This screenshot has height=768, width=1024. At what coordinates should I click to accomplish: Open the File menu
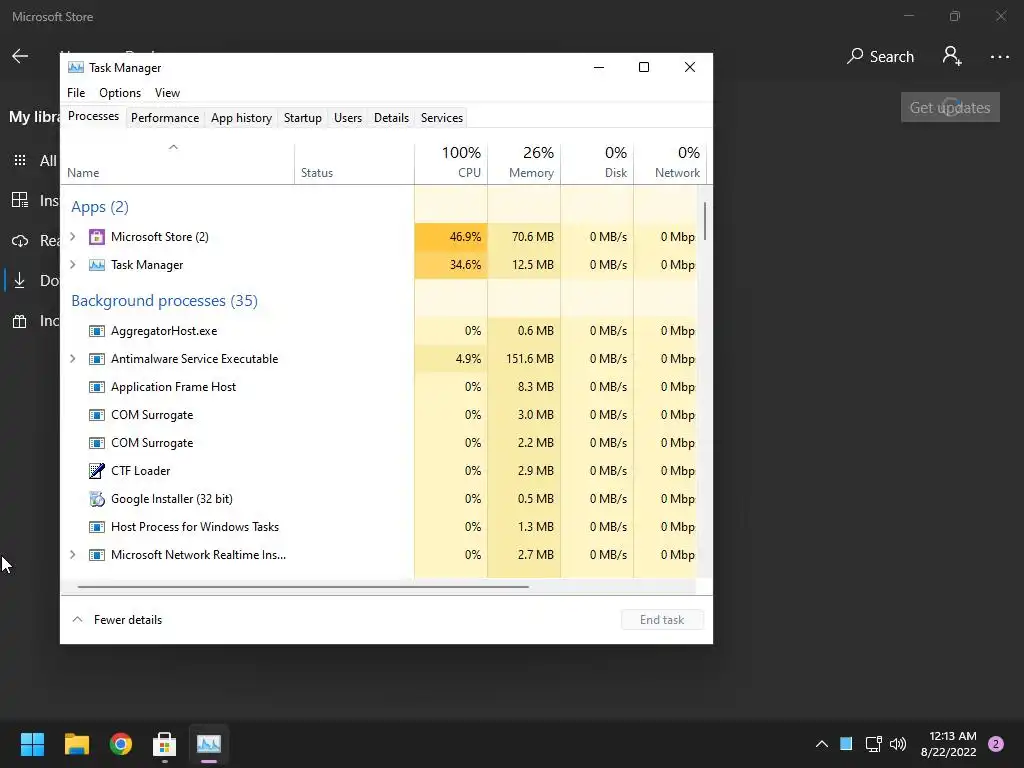point(76,93)
